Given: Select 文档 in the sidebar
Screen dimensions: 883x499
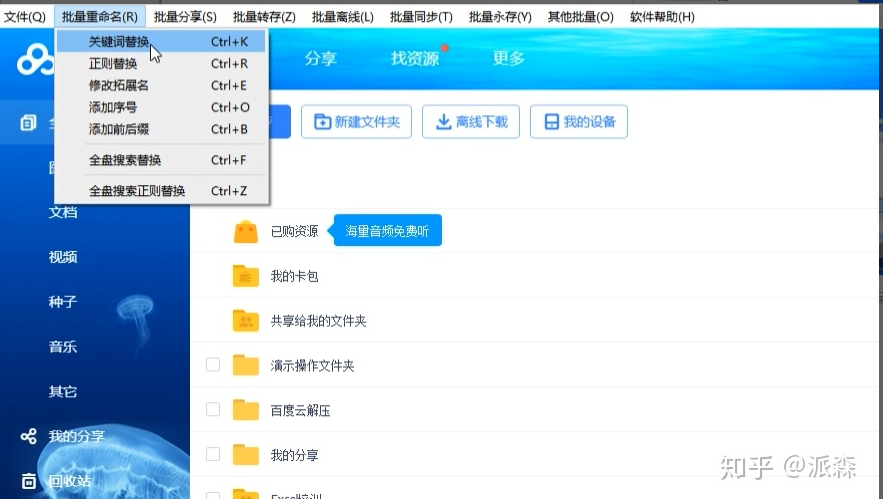Looking at the screenshot, I should coord(63,212).
